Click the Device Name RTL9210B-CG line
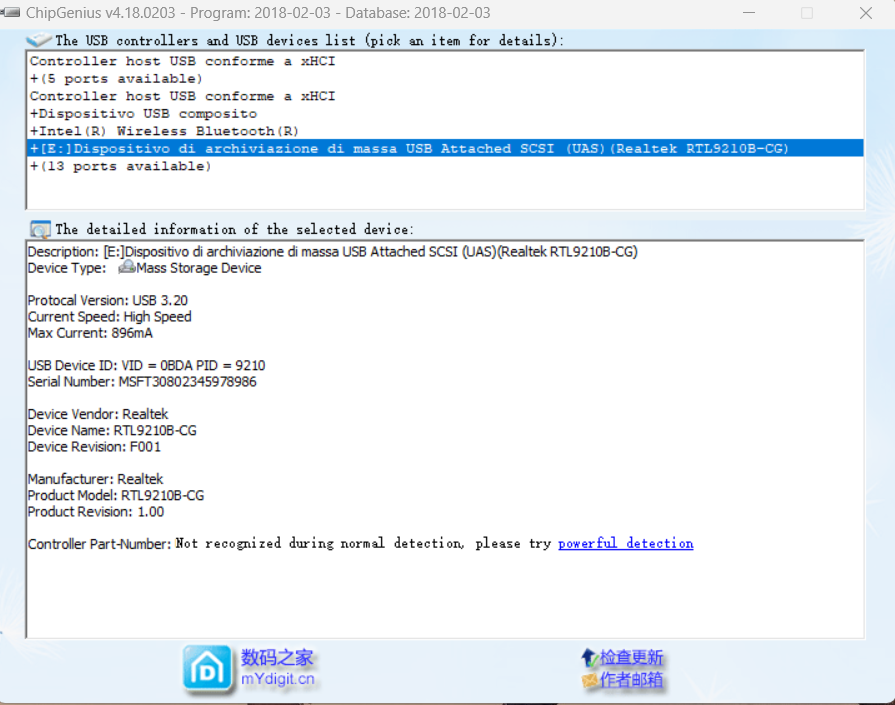Viewport: 895px width, 705px height. [112, 430]
